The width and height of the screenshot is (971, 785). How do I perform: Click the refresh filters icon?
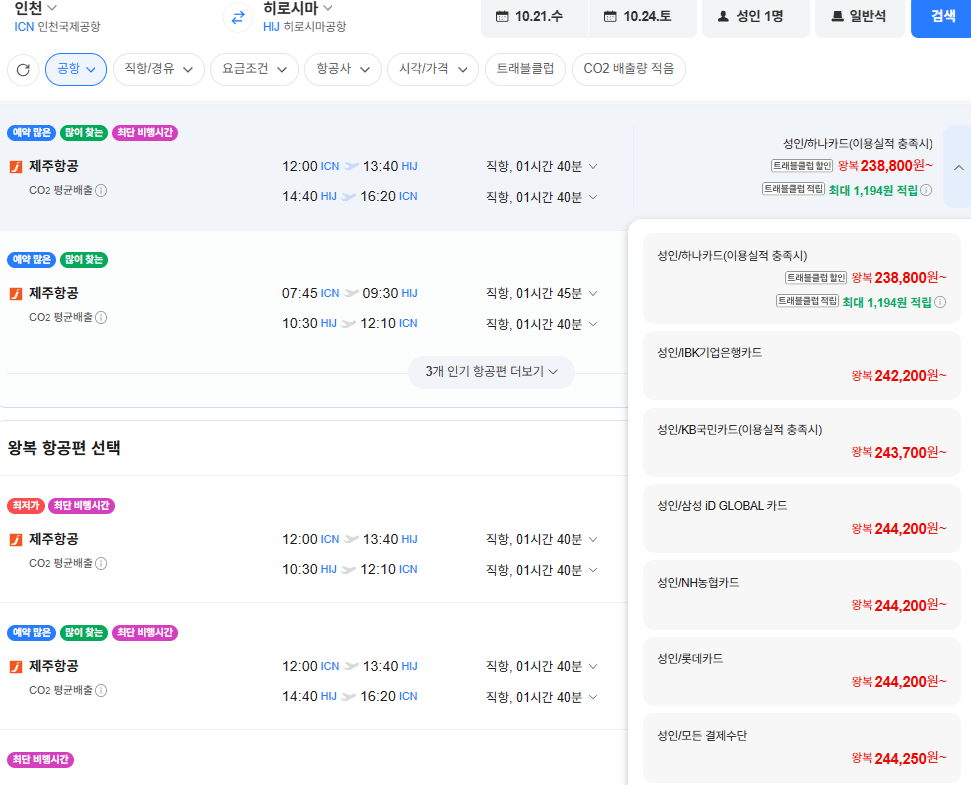coord(23,69)
